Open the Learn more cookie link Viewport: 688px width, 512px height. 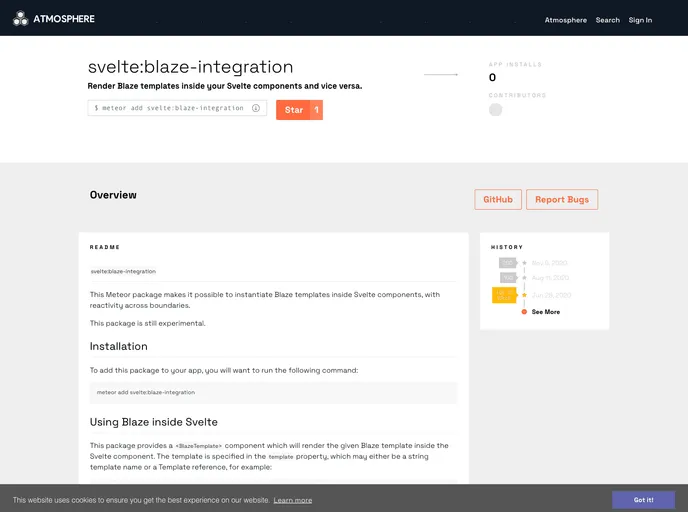pyautogui.click(x=293, y=500)
